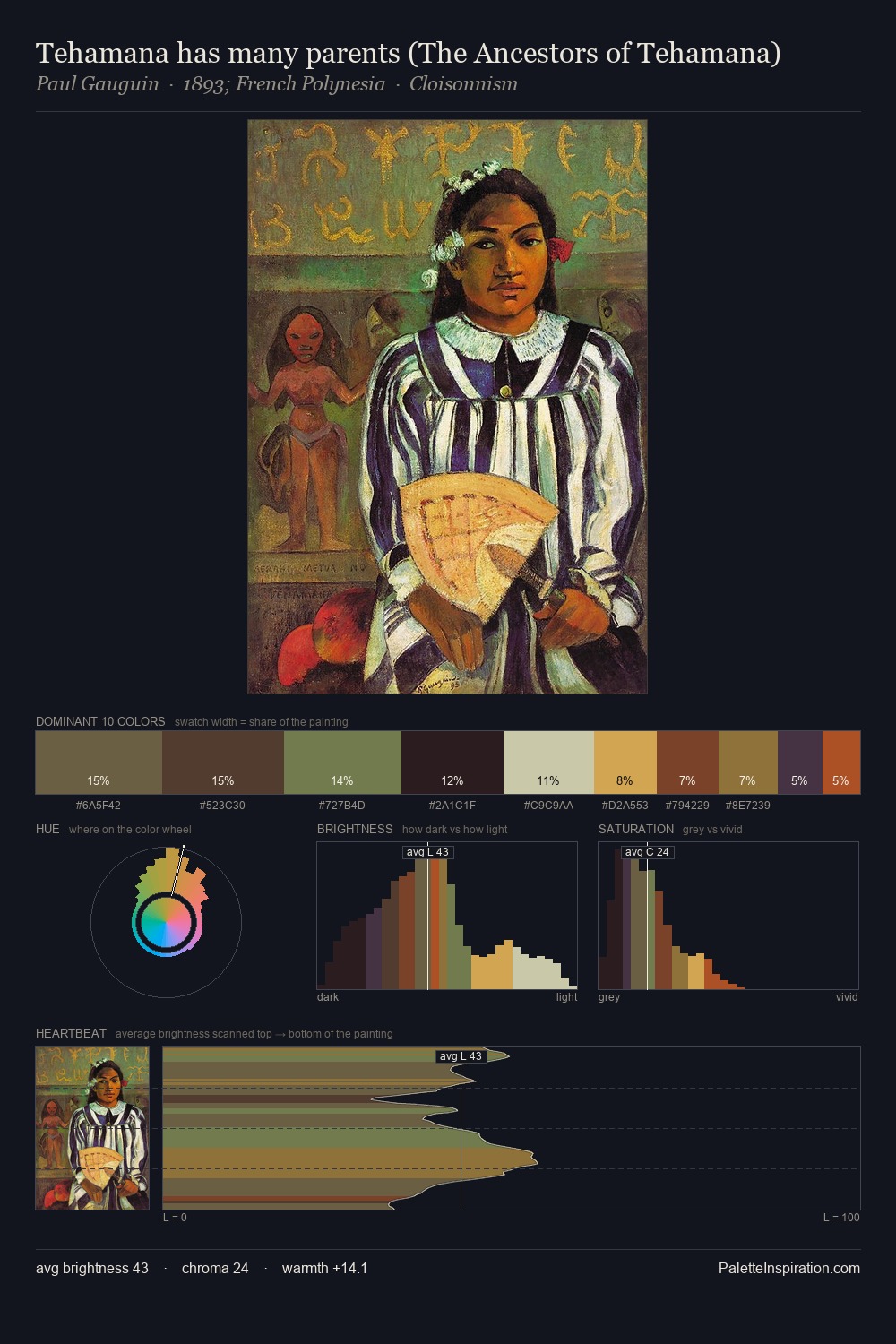Screen dimensions: 896x1344
Task: Choose the golden yellow 8% swatch
Action: (625, 762)
